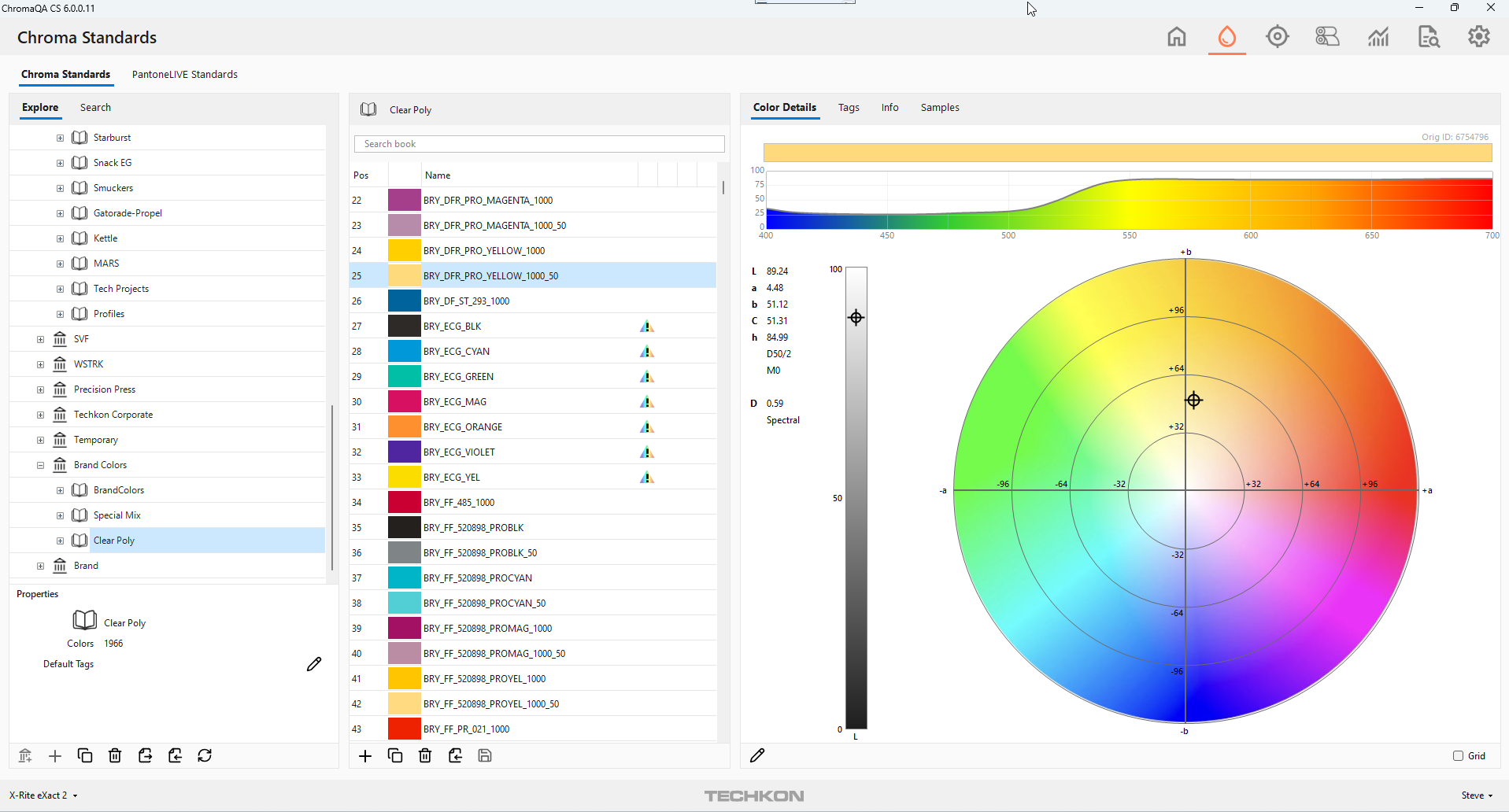The width and height of the screenshot is (1509, 812).
Task: Click the Search book input field
Action: tap(539, 144)
